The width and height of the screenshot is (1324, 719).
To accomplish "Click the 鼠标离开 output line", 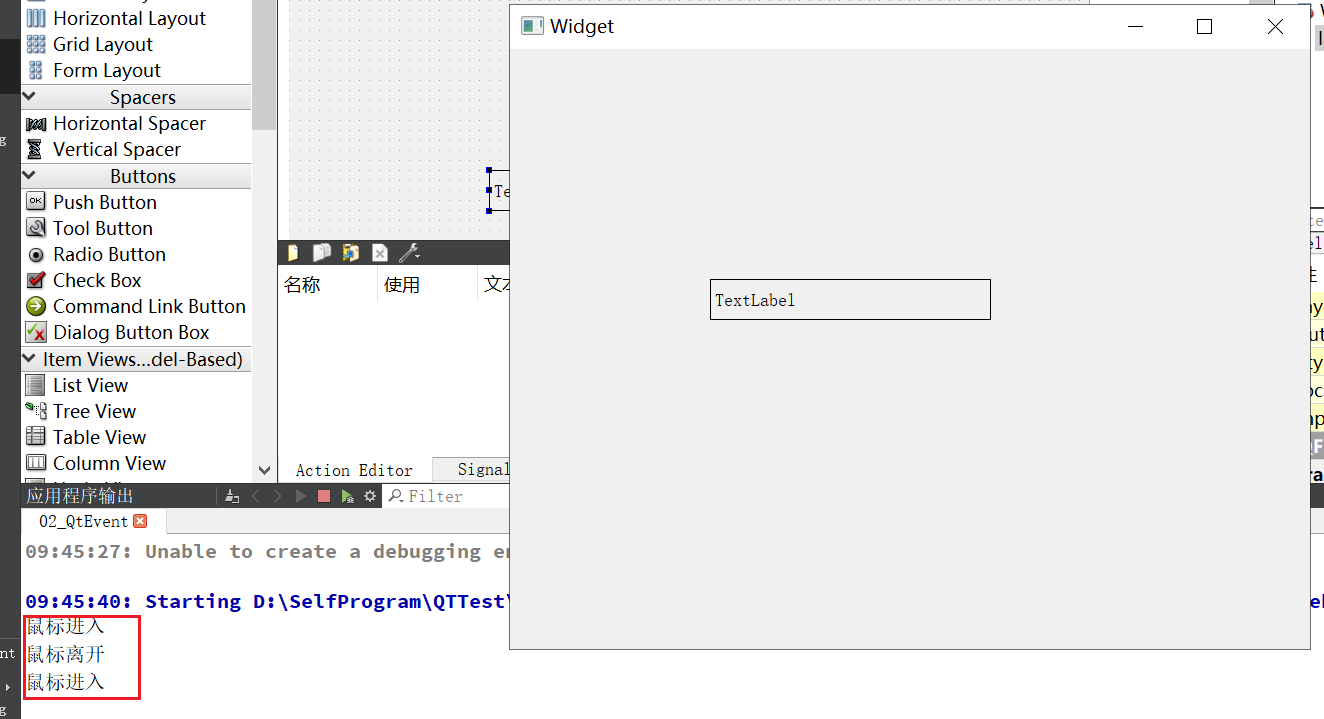I will click(65, 655).
